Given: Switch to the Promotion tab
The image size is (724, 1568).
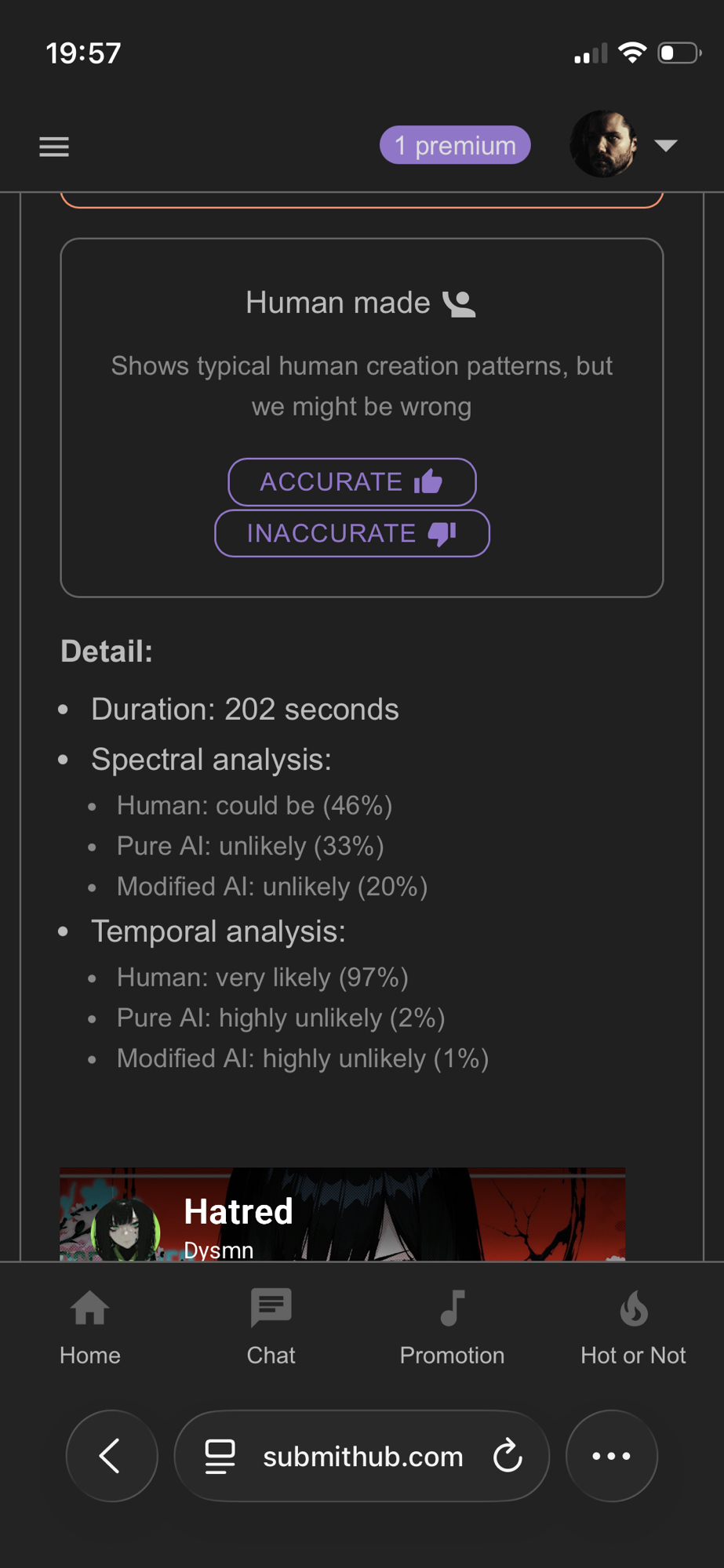Looking at the screenshot, I should (452, 1327).
